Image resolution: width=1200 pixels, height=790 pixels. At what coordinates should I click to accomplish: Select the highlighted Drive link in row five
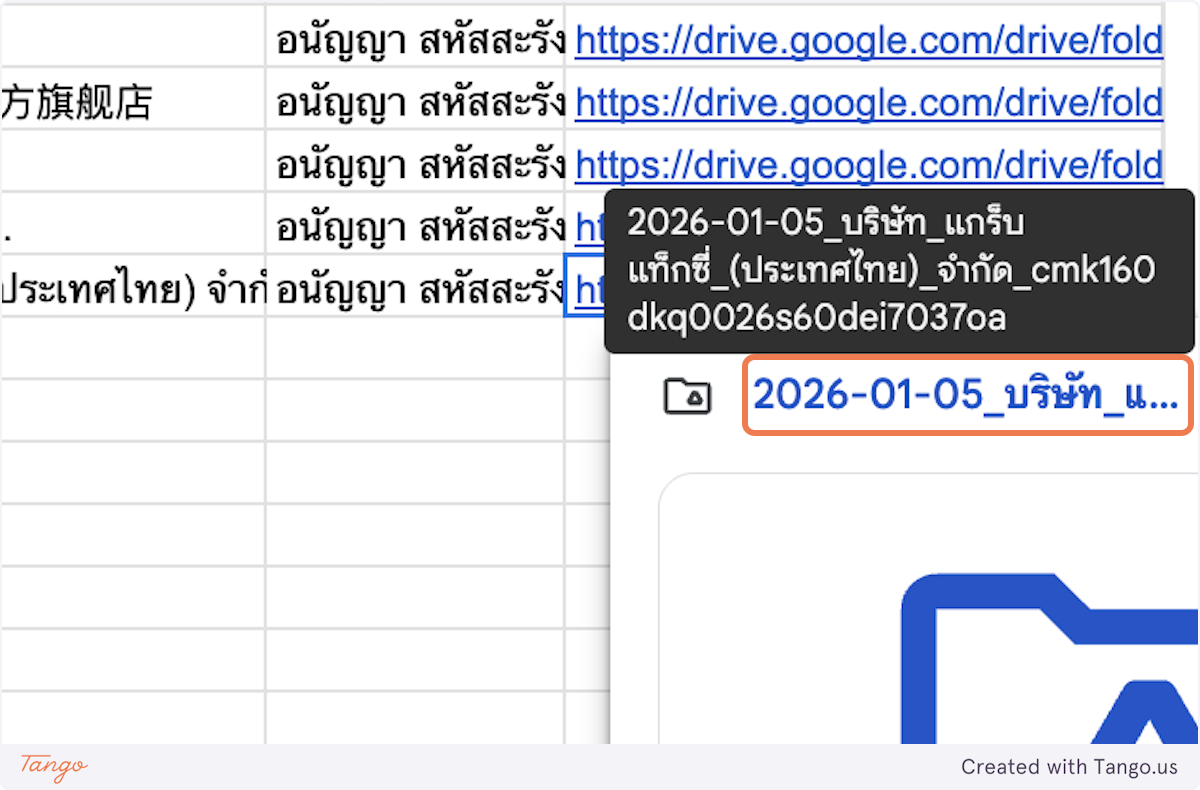pos(590,290)
